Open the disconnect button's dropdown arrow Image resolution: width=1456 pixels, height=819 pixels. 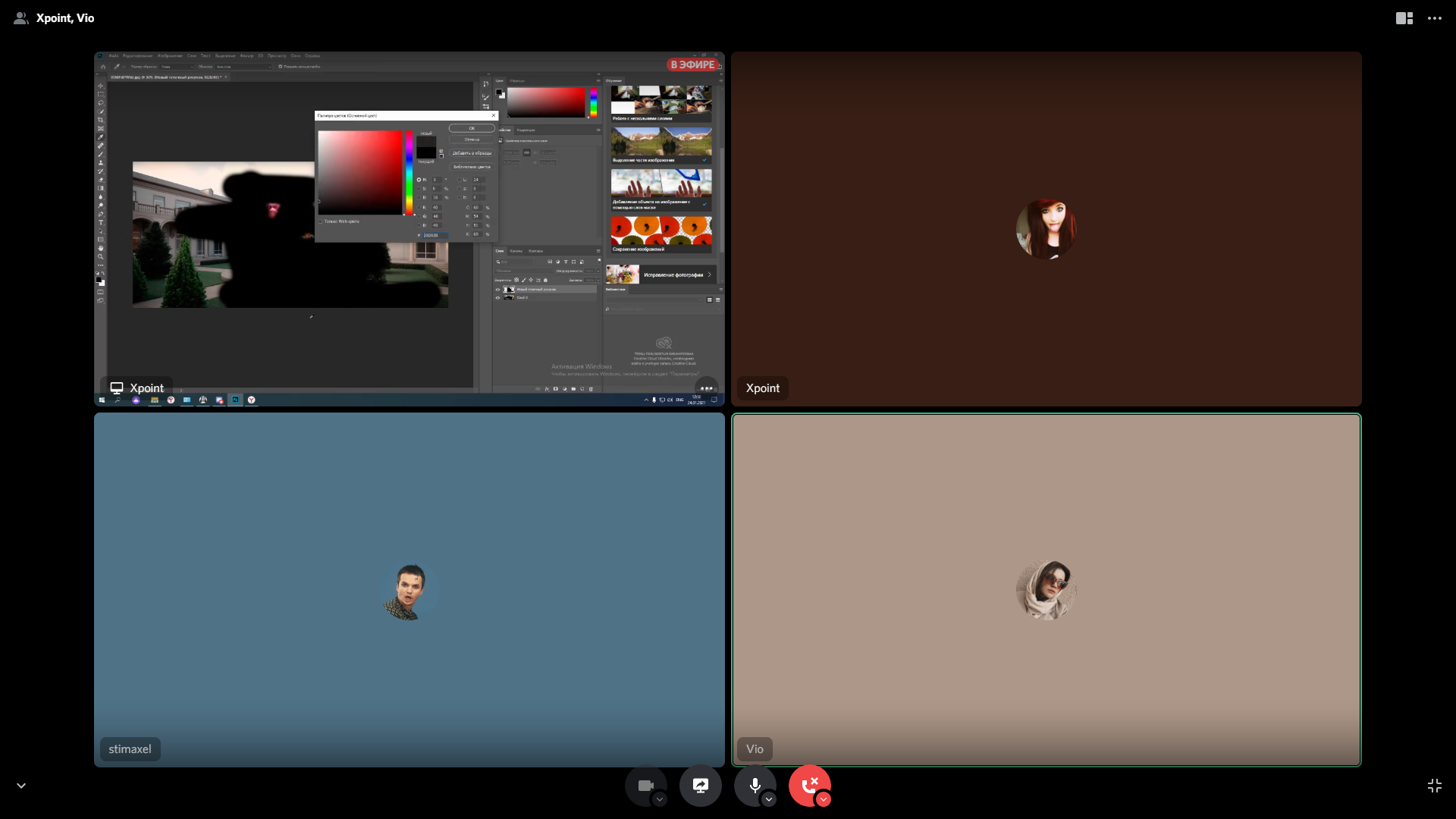pos(824,799)
